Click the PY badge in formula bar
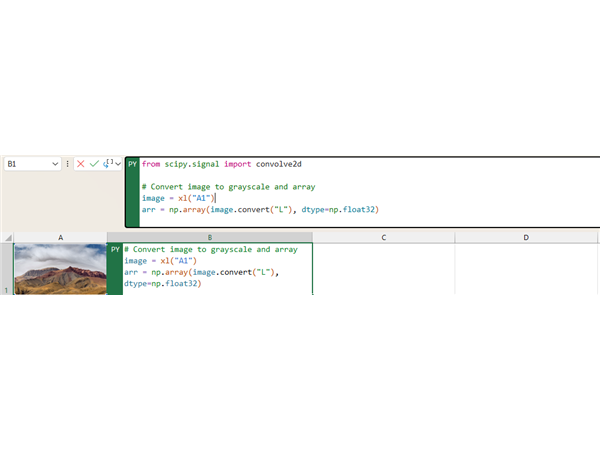 pos(132,163)
